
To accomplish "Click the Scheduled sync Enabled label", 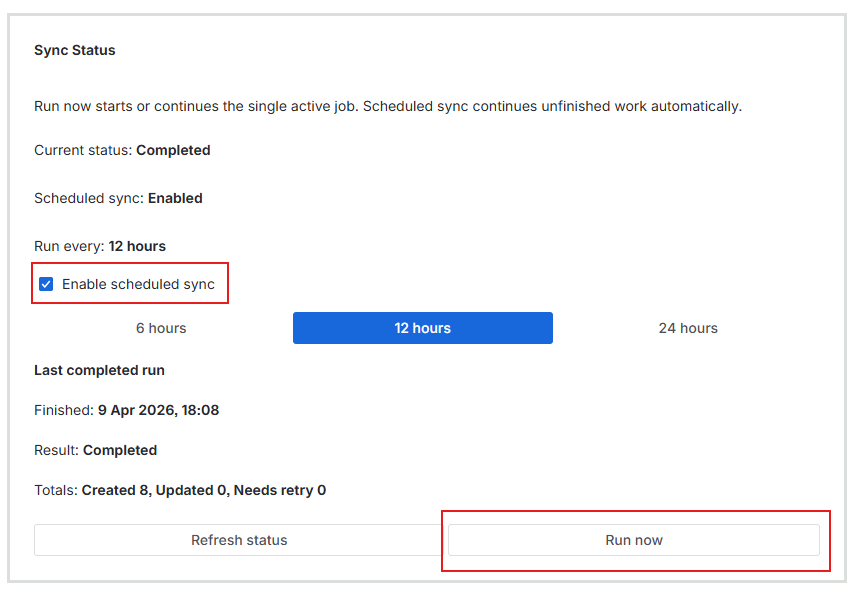I will click(116, 198).
